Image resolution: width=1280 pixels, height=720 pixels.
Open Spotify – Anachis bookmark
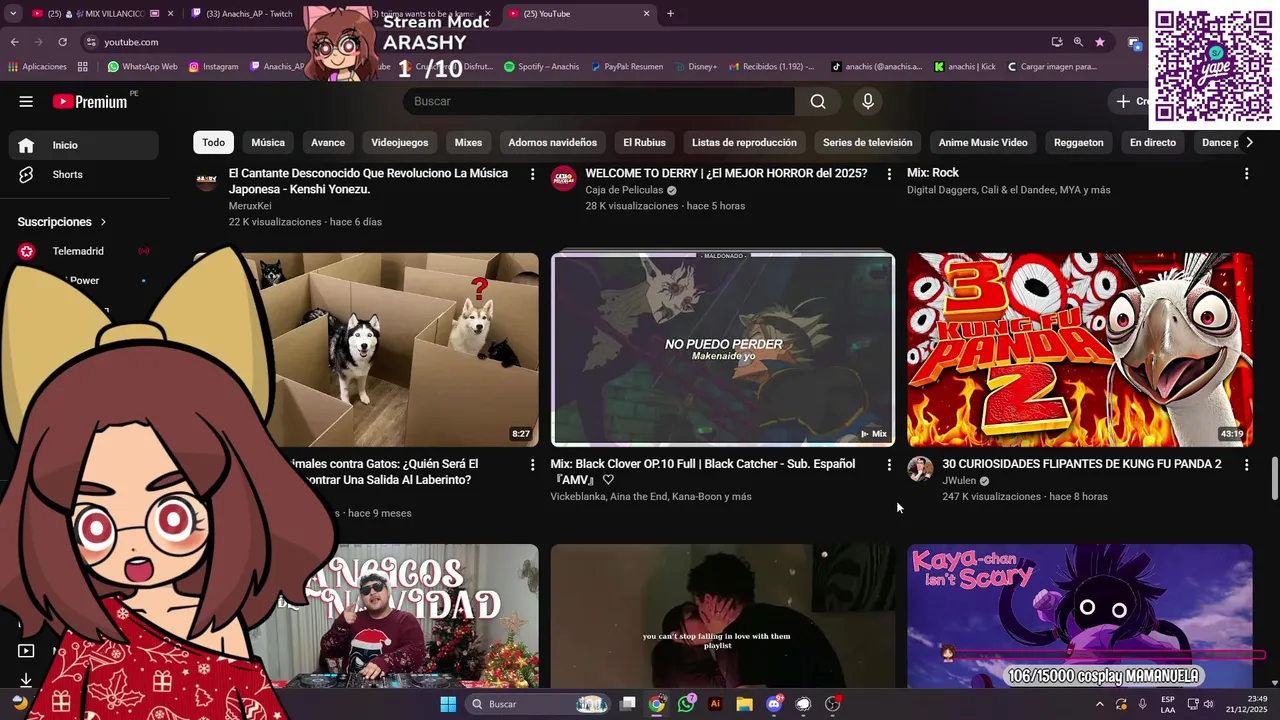541,67
